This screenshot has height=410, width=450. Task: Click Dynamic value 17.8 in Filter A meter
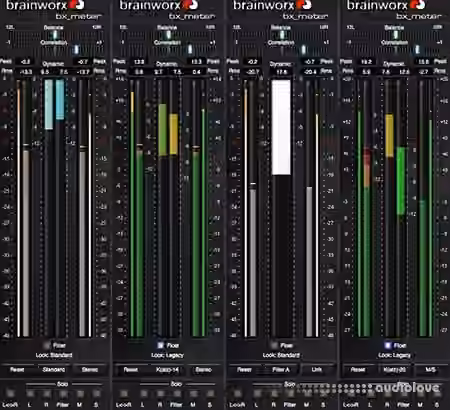pos(282,72)
